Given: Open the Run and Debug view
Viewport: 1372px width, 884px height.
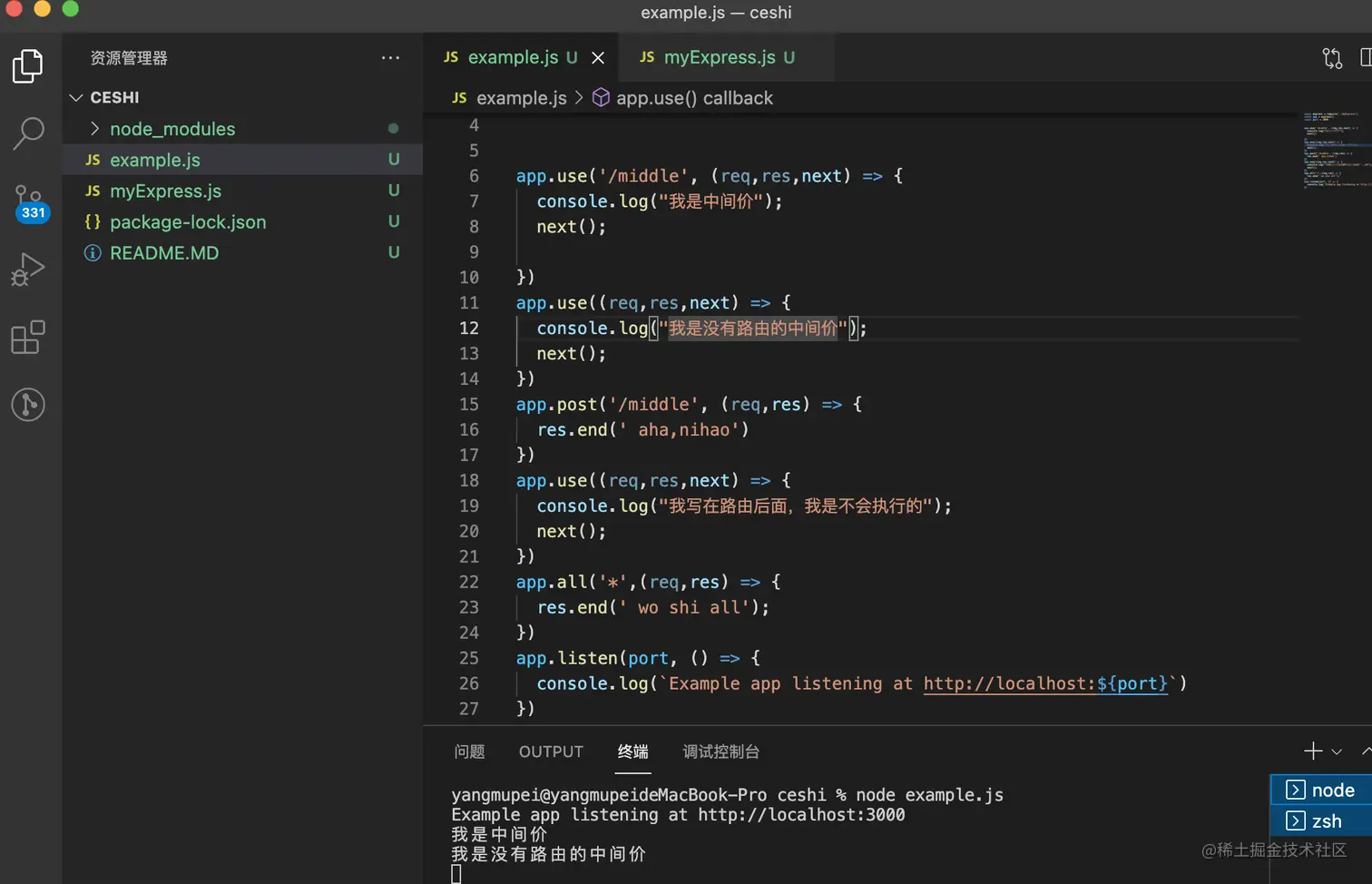Looking at the screenshot, I should pyautogui.click(x=28, y=270).
